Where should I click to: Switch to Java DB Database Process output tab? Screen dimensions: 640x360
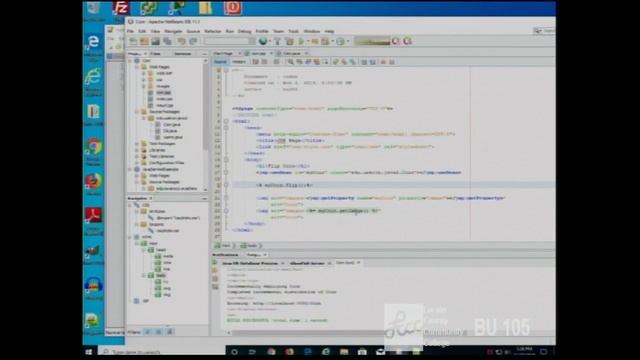click(250, 263)
